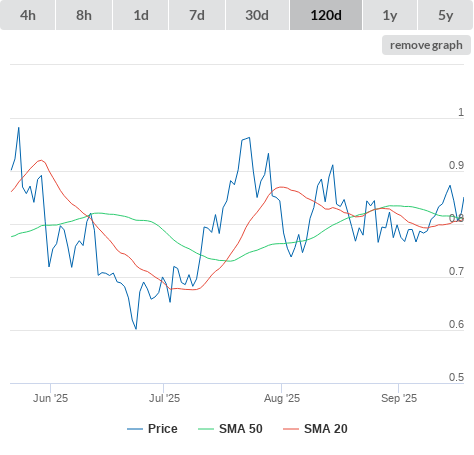Screen dimensions: 474x455
Task: Click the Sep '25 axis label
Action: click(399, 398)
